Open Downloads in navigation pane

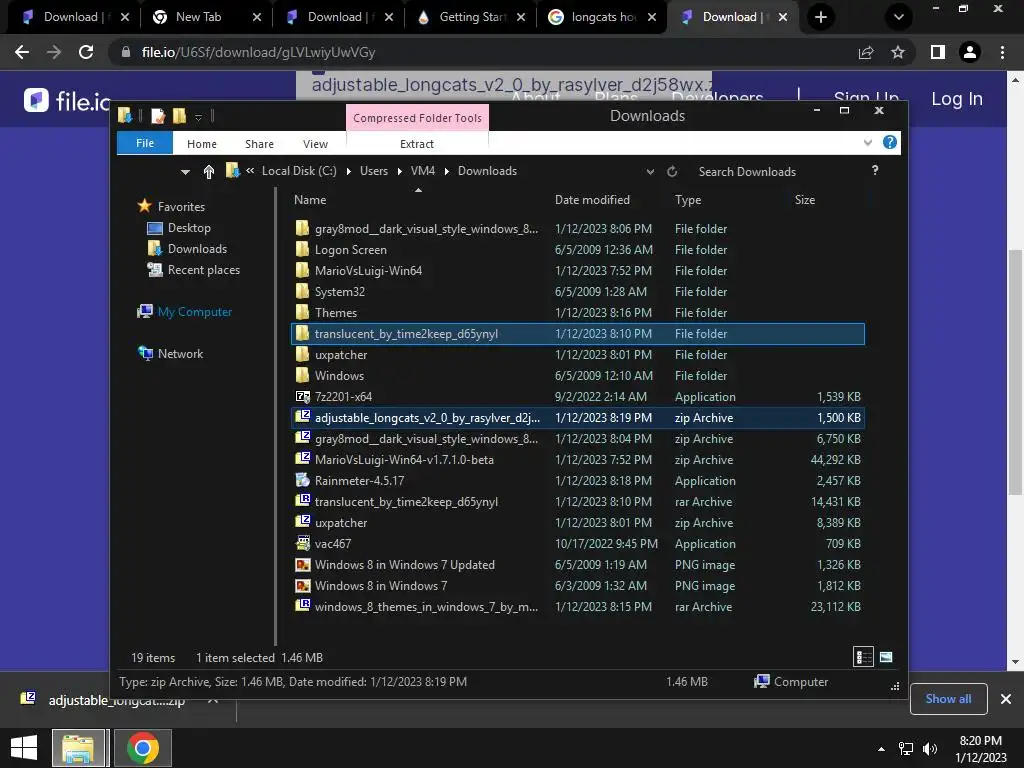coord(197,248)
